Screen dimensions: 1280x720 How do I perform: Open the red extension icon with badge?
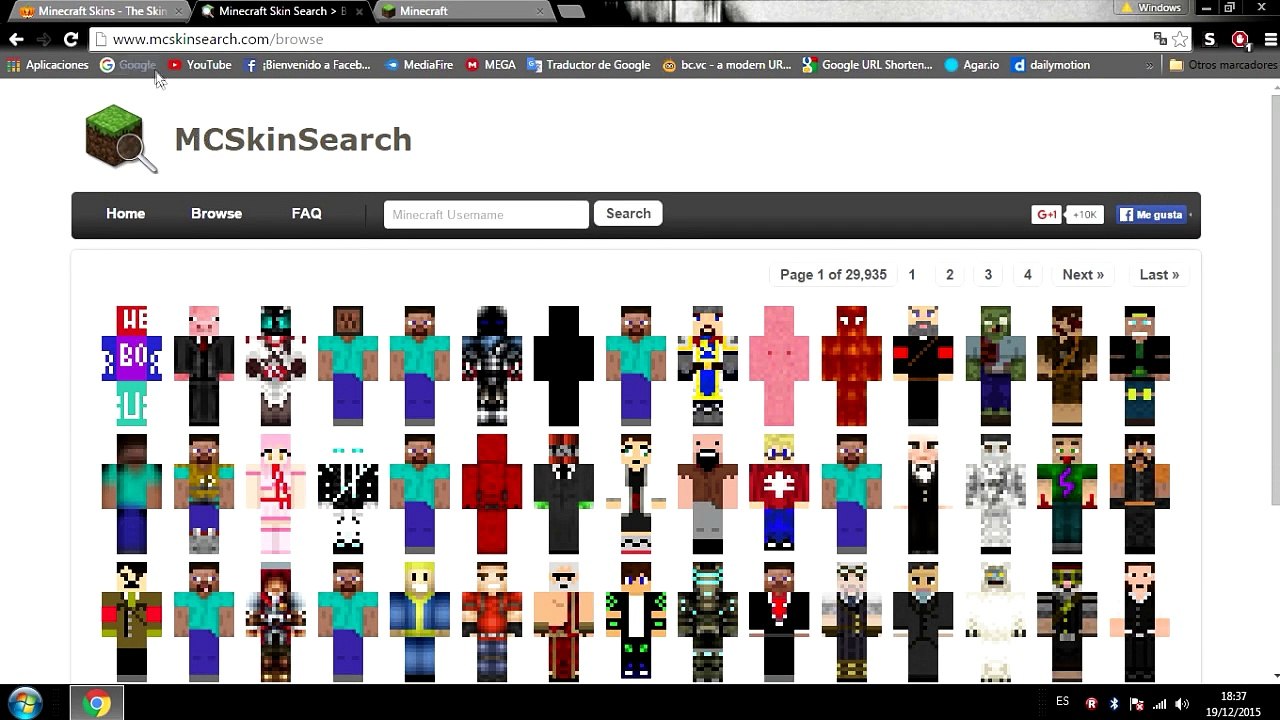coord(1240,39)
